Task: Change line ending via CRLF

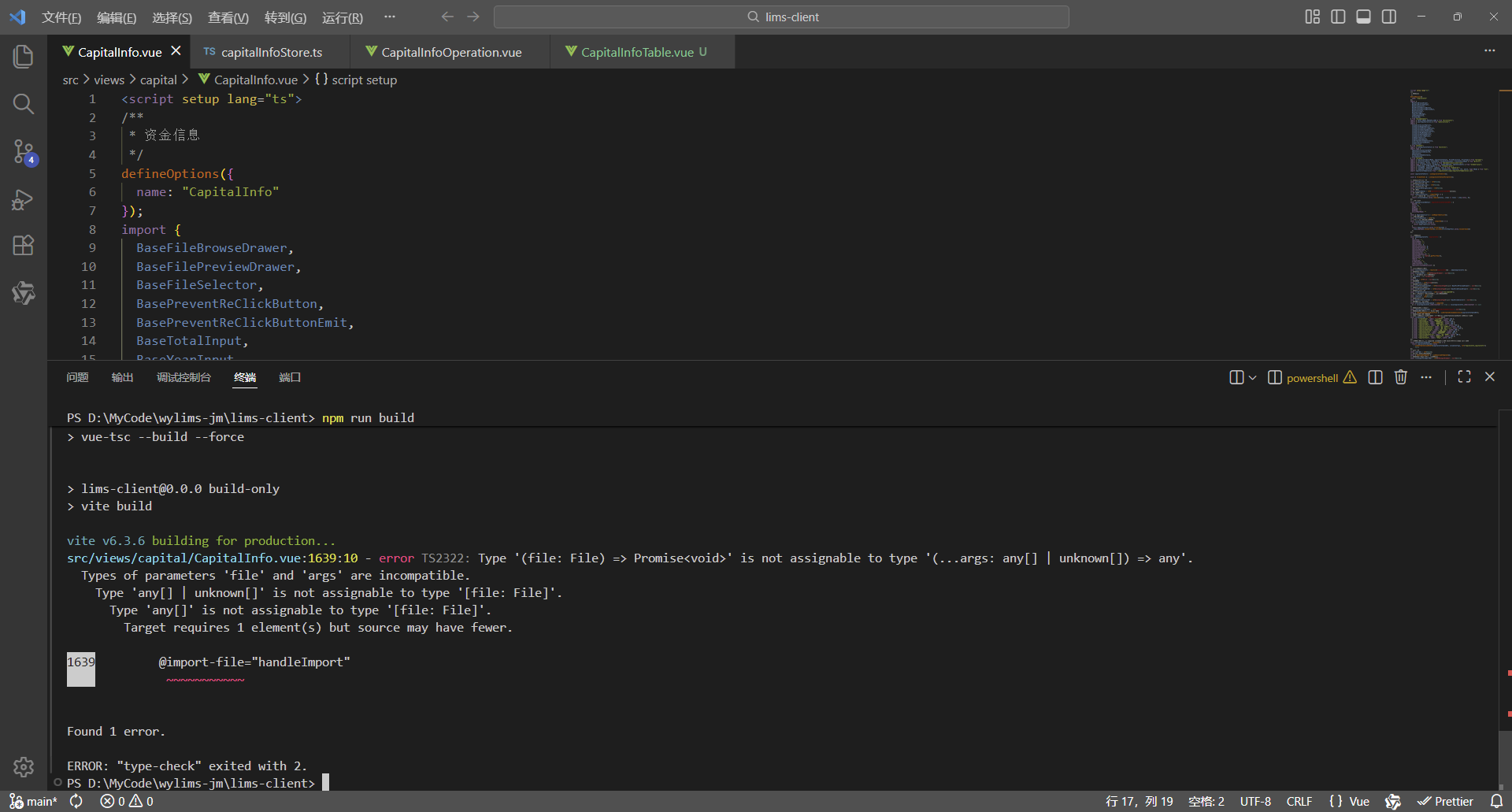Action: (1299, 801)
